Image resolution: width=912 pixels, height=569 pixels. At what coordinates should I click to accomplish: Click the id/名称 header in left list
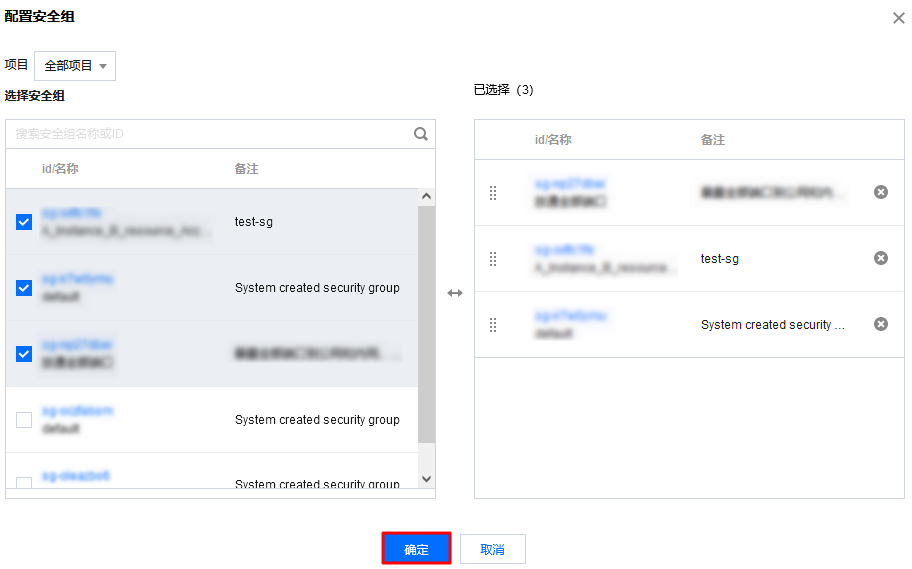(60, 169)
